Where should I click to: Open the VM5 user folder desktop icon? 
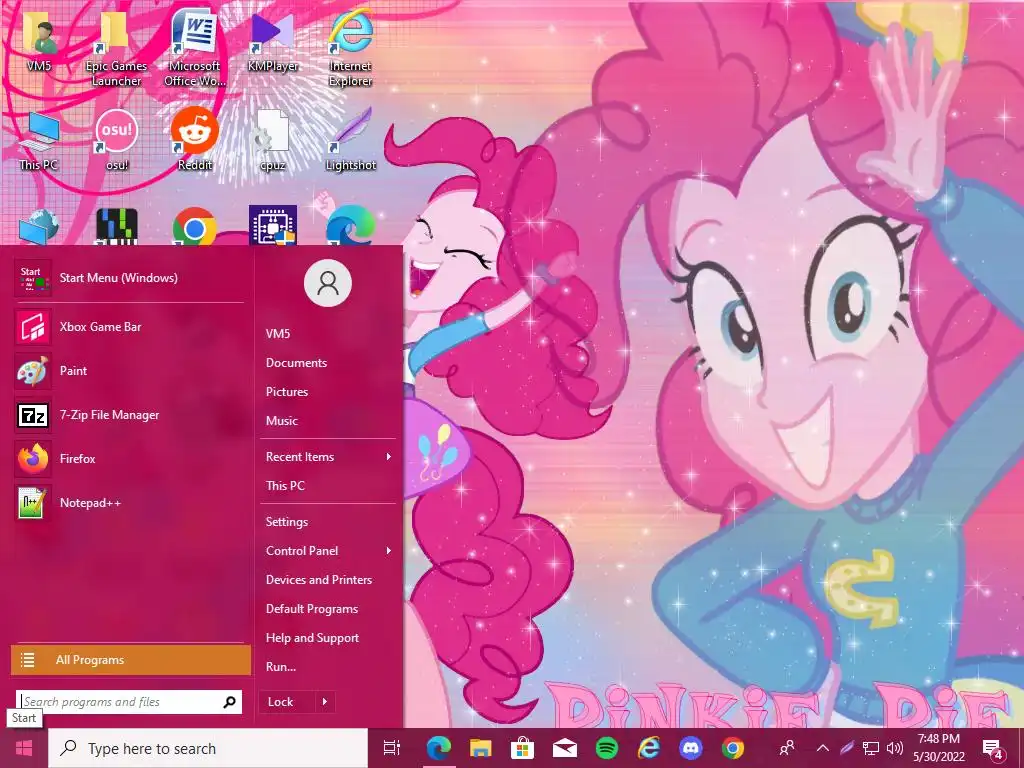39,42
